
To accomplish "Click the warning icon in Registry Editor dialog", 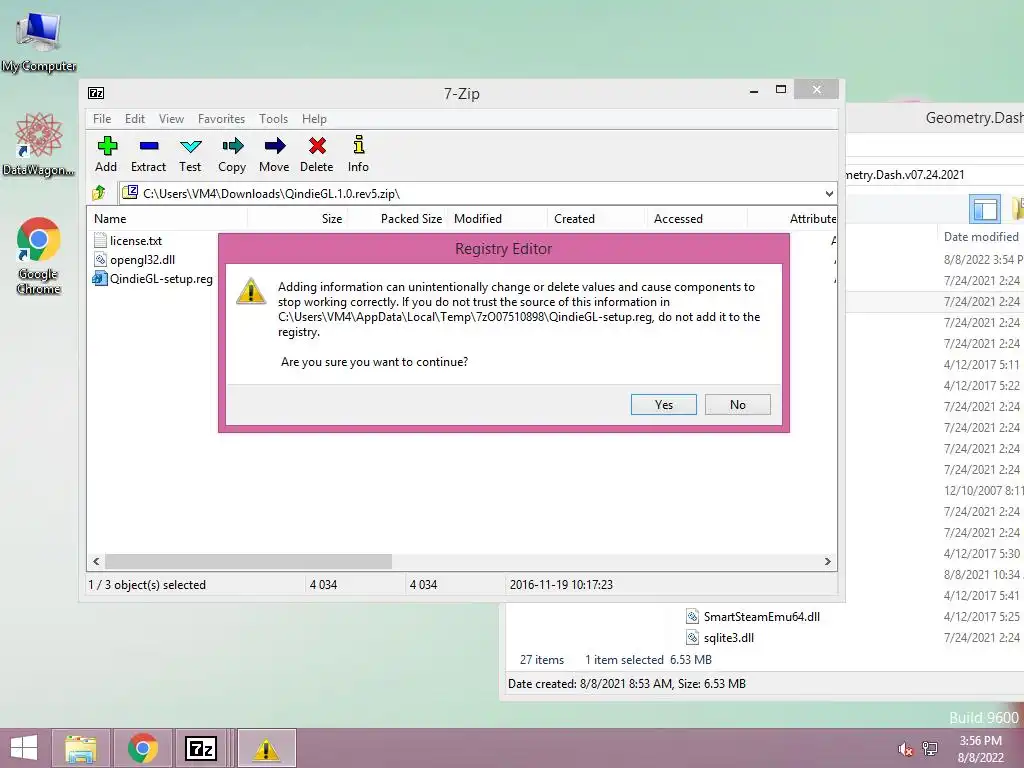I will point(251,291).
